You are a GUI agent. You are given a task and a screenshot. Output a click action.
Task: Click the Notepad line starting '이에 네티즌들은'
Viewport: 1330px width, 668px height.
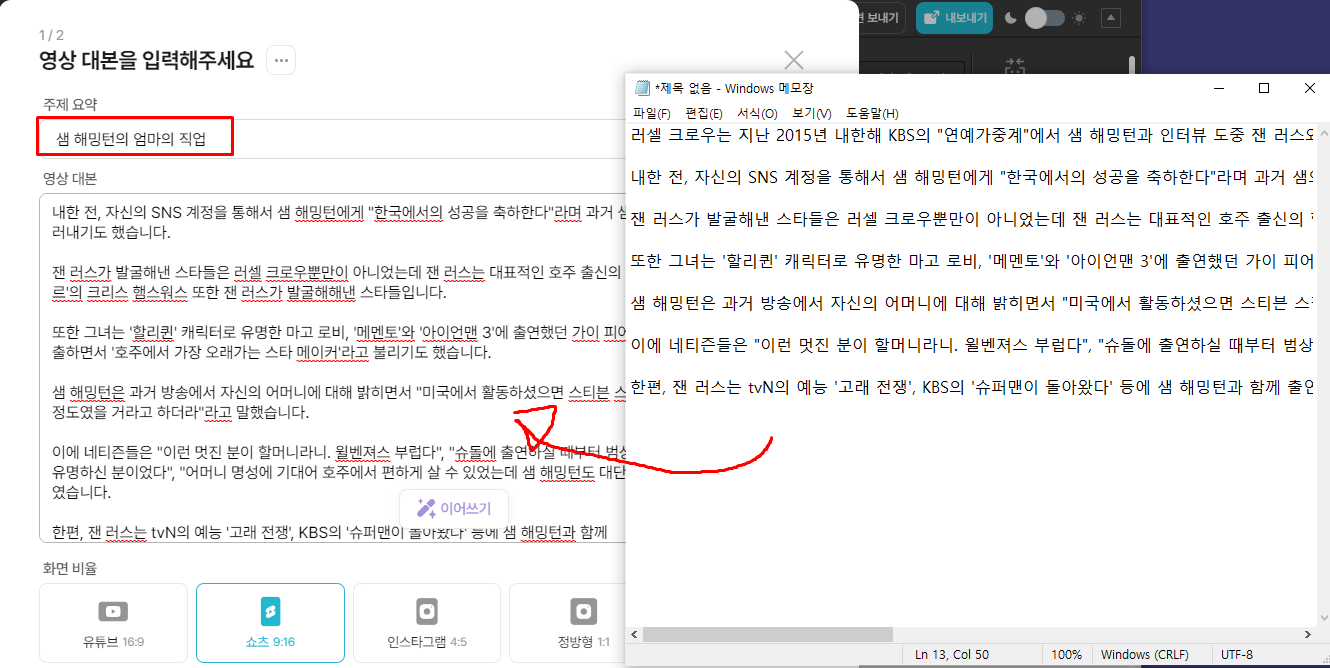[x=971, y=343]
